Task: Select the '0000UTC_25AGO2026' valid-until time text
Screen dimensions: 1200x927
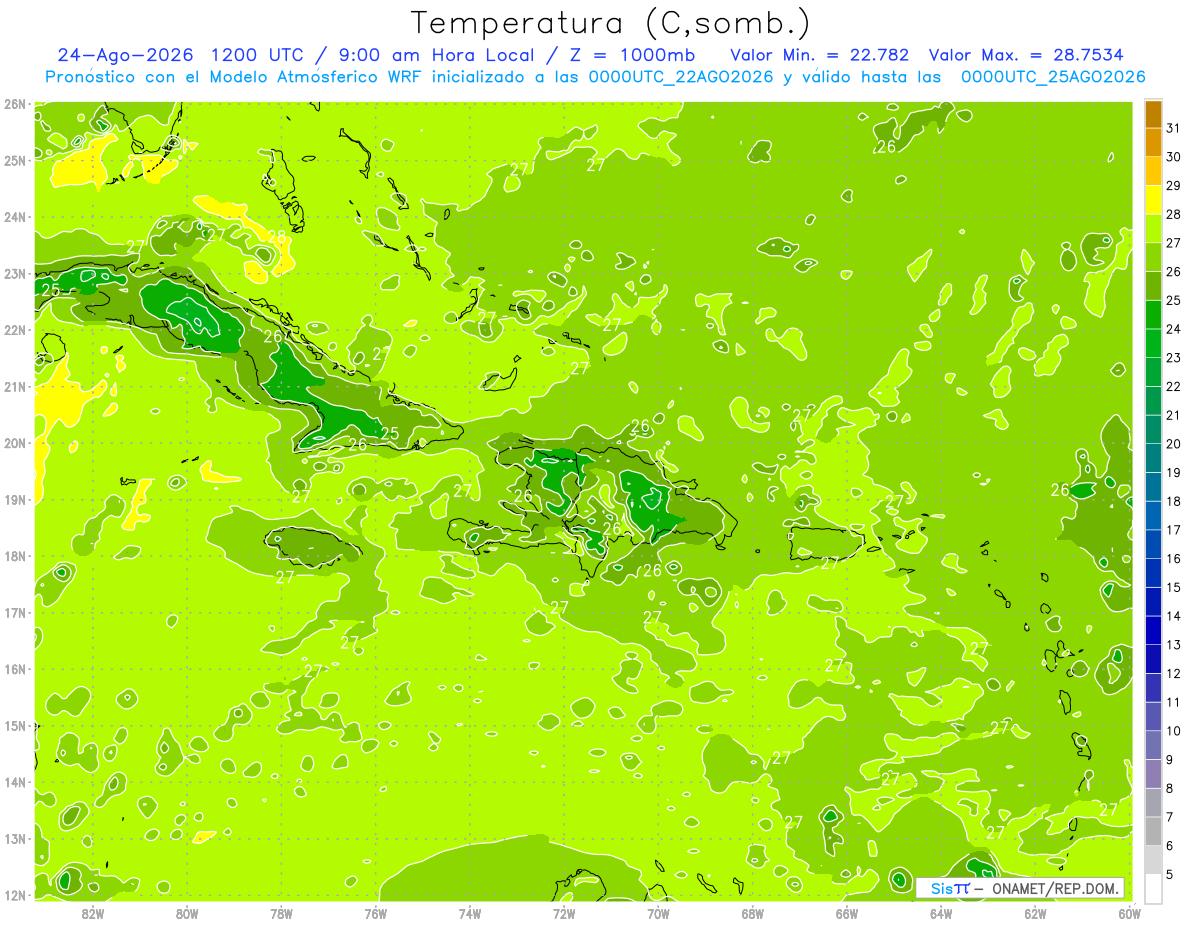Action: (x=1053, y=77)
